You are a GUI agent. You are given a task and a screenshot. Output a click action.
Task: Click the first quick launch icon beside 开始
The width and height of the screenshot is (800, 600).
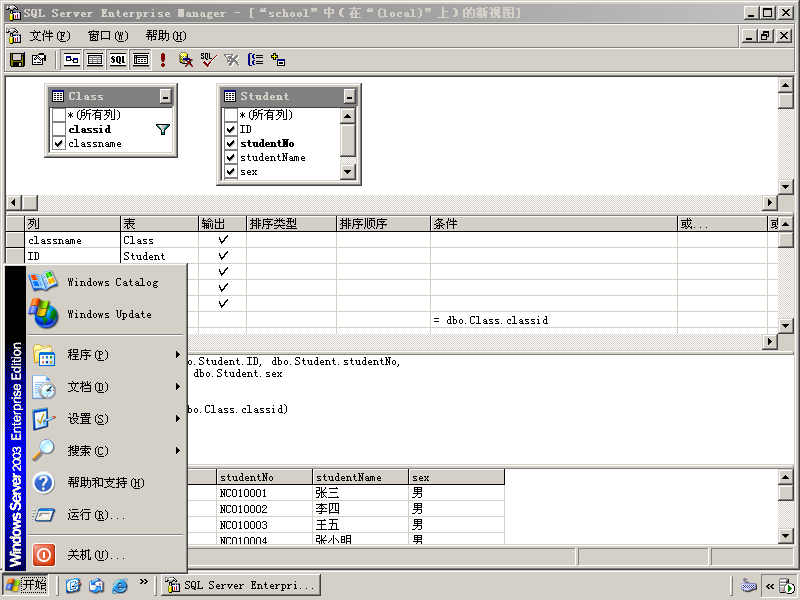point(73,585)
